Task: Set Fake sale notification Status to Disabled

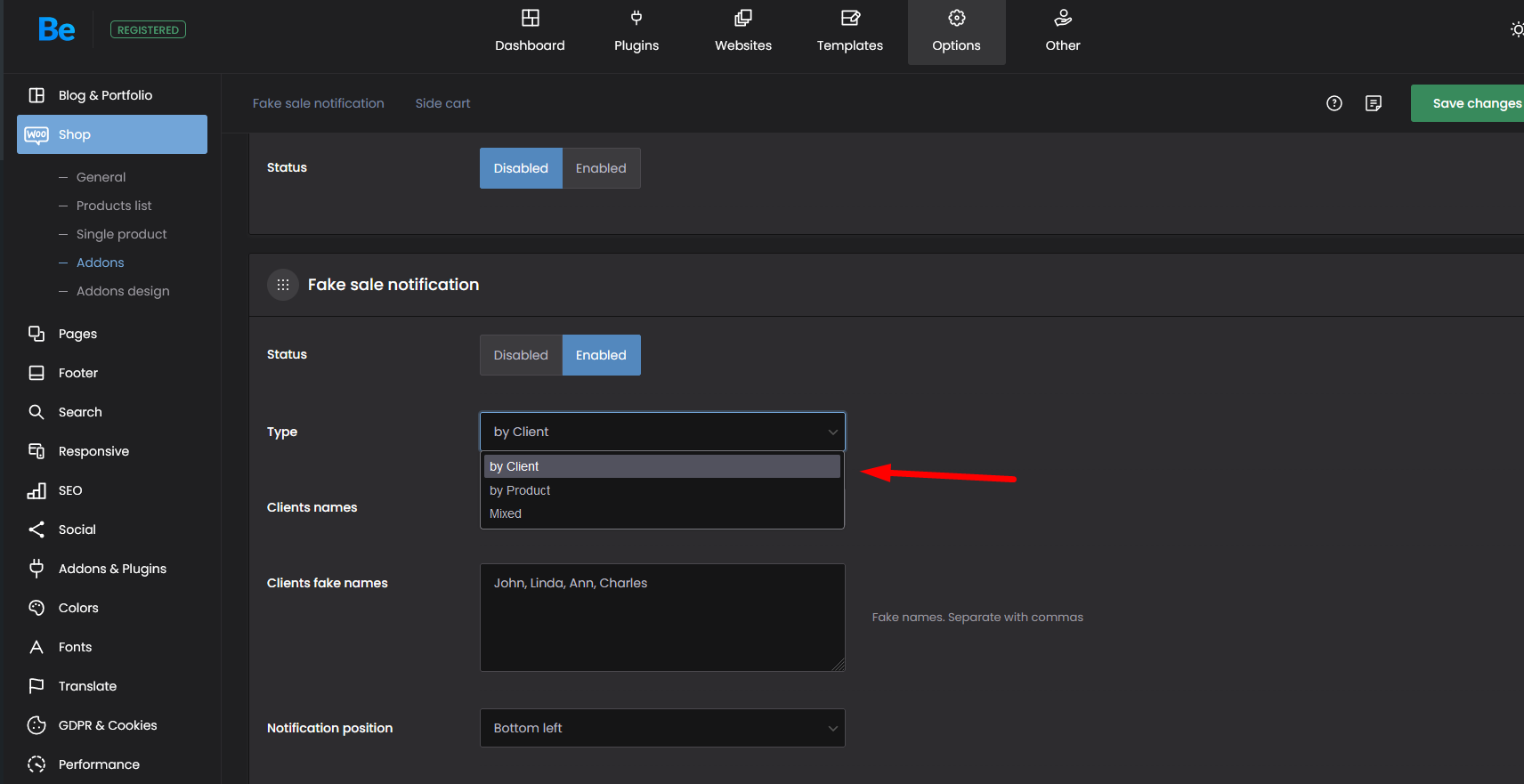Action: point(521,355)
